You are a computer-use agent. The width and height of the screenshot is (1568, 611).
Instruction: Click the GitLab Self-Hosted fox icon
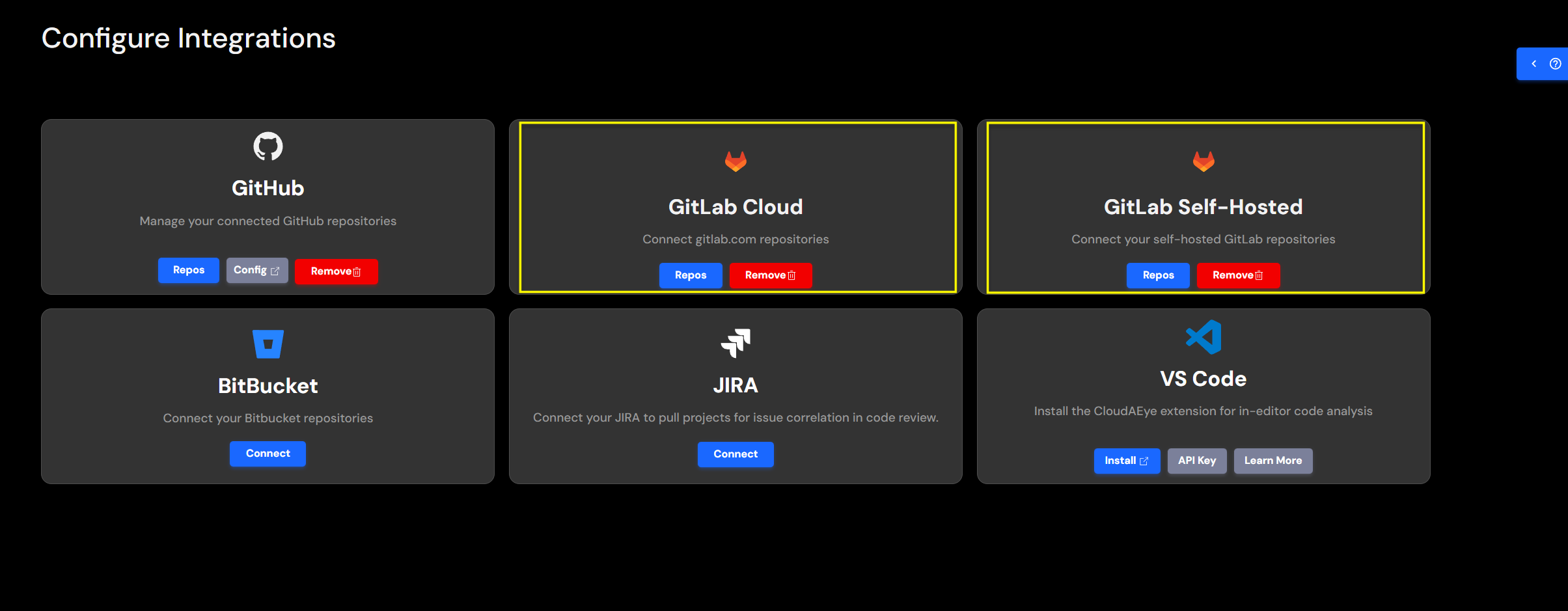[1202, 162]
